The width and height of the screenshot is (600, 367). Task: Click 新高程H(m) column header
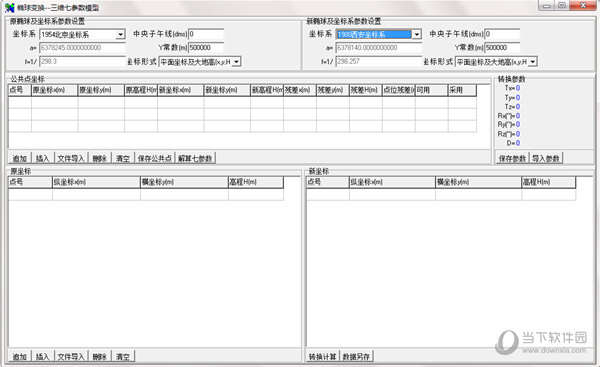click(x=267, y=90)
